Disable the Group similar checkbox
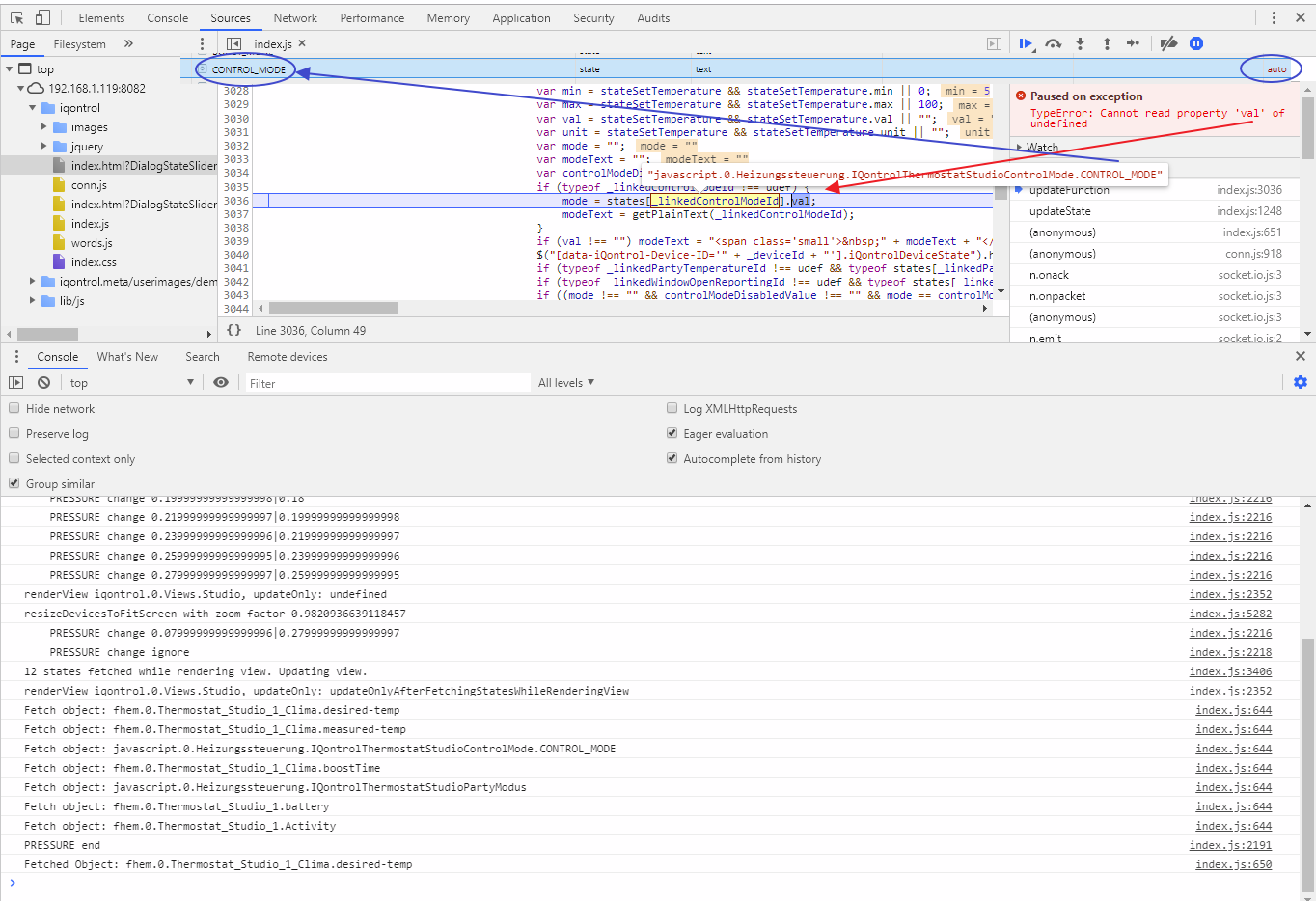Image resolution: width=1316 pixels, height=901 pixels. 14,483
